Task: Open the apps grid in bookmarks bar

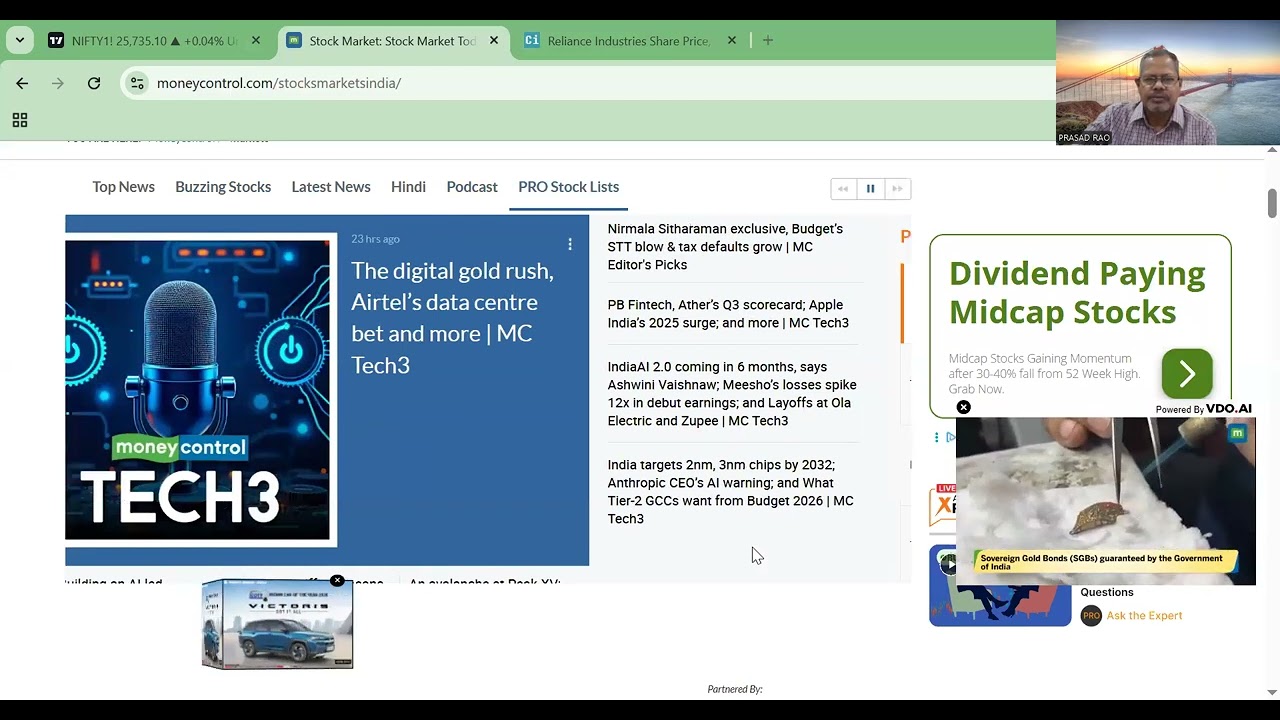Action: coord(19,120)
